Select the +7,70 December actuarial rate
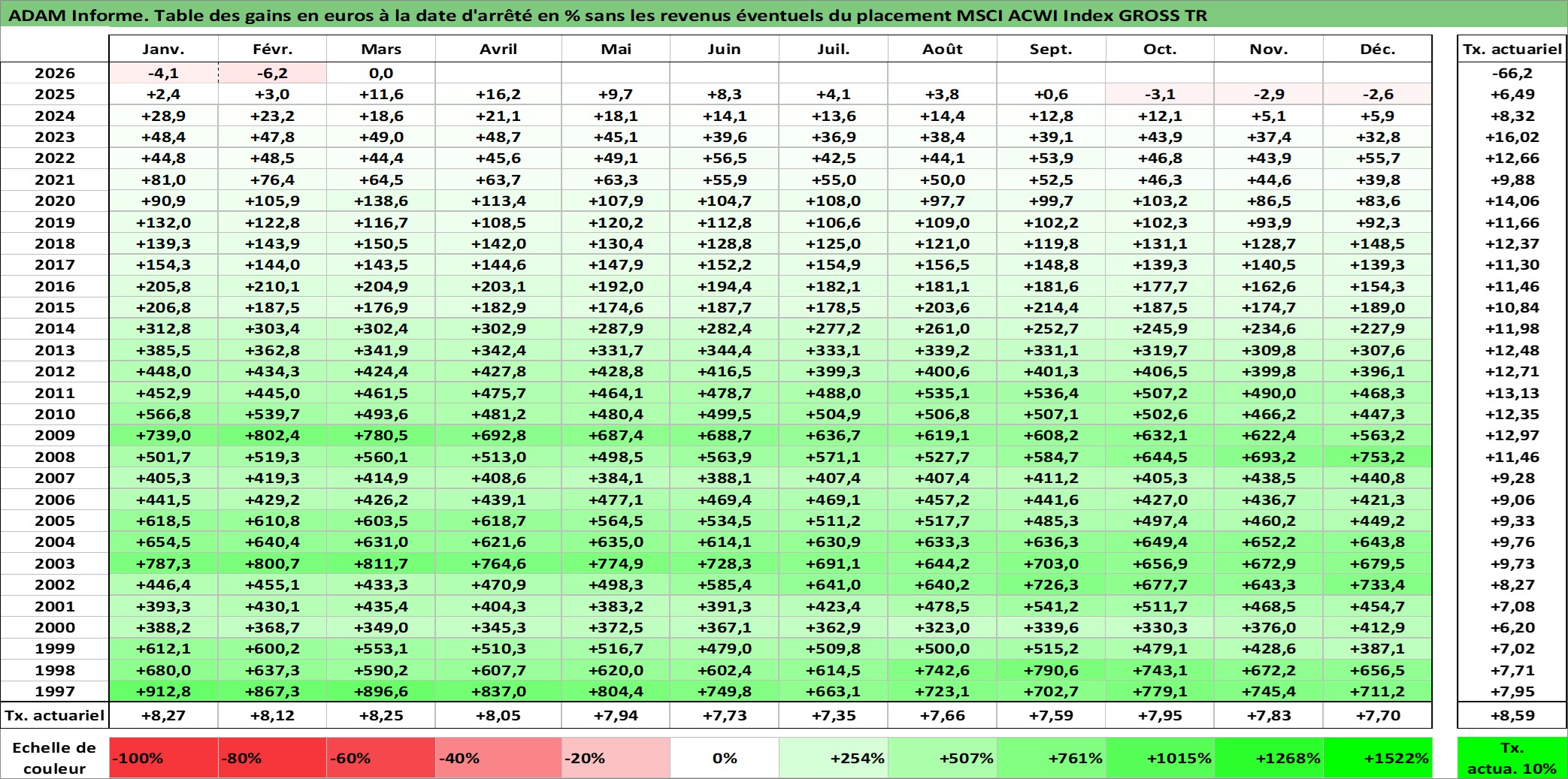Screen dimensions: 1568x779 [x=1378, y=715]
